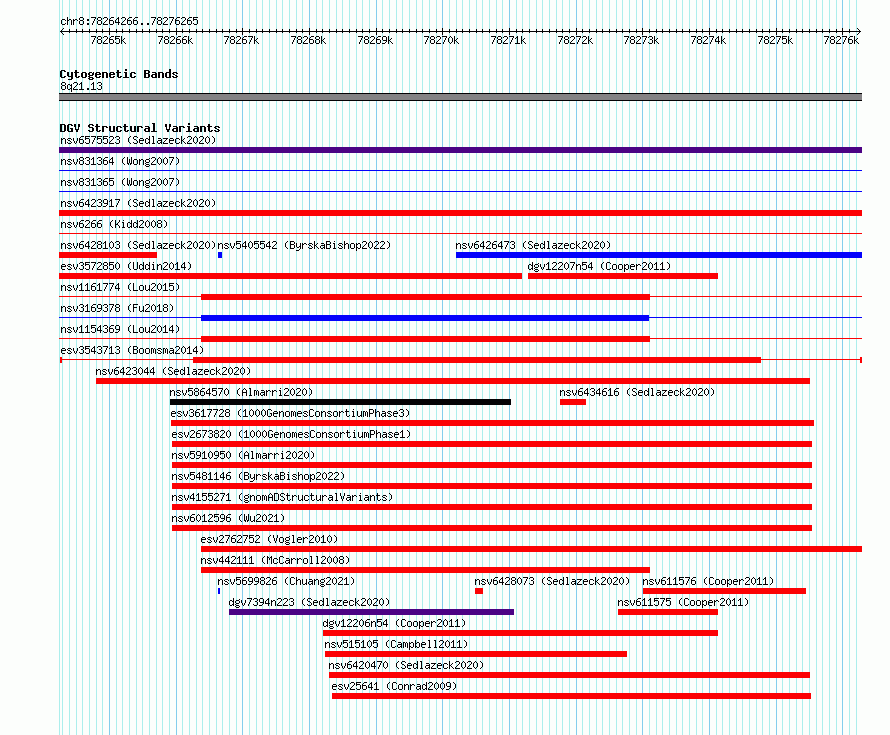Click the red nsv515105 variant bar

click(x=476, y=654)
